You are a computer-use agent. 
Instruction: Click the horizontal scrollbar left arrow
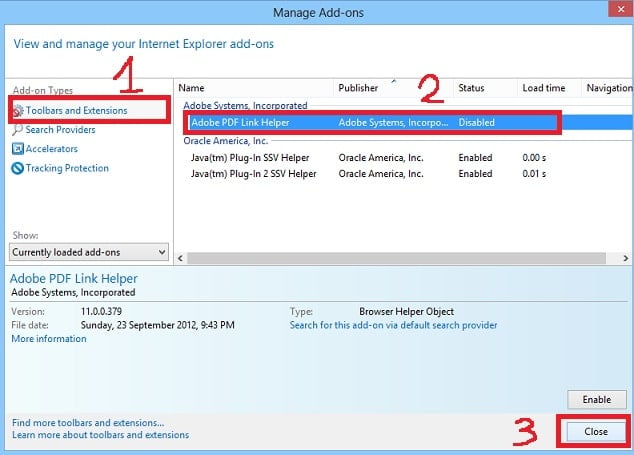tap(180, 258)
